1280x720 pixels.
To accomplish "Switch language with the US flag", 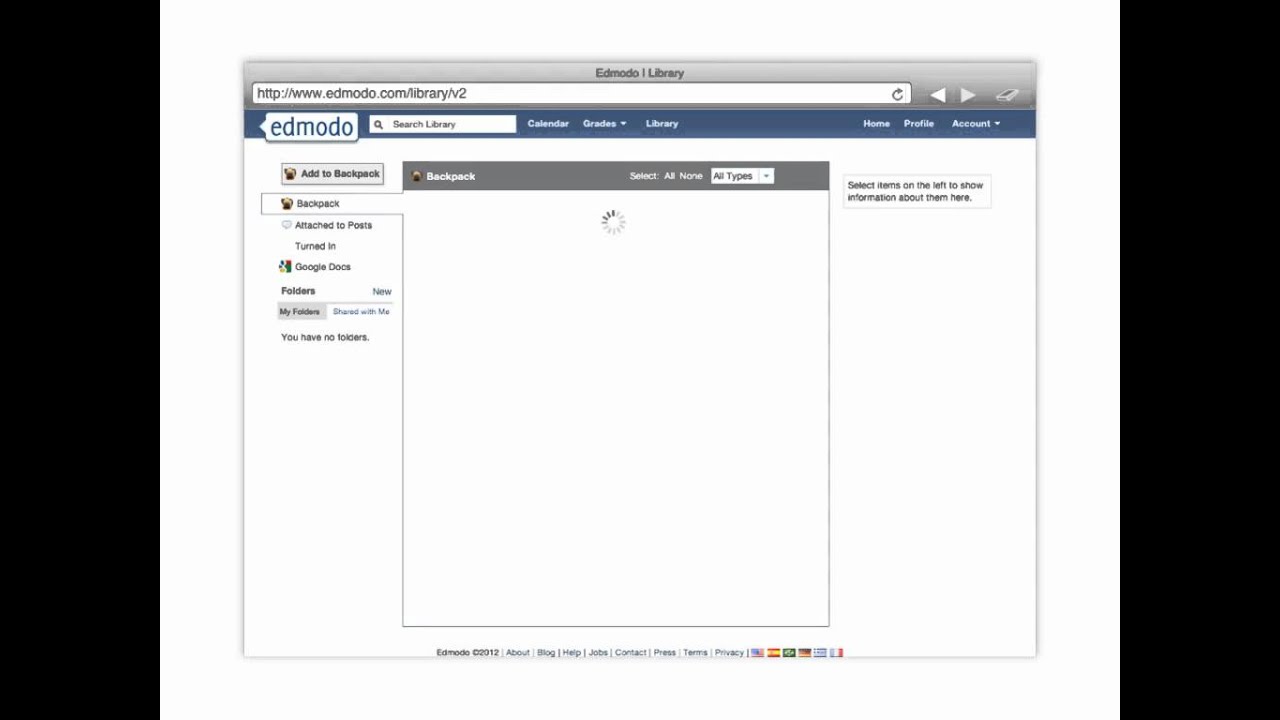I will [758, 653].
